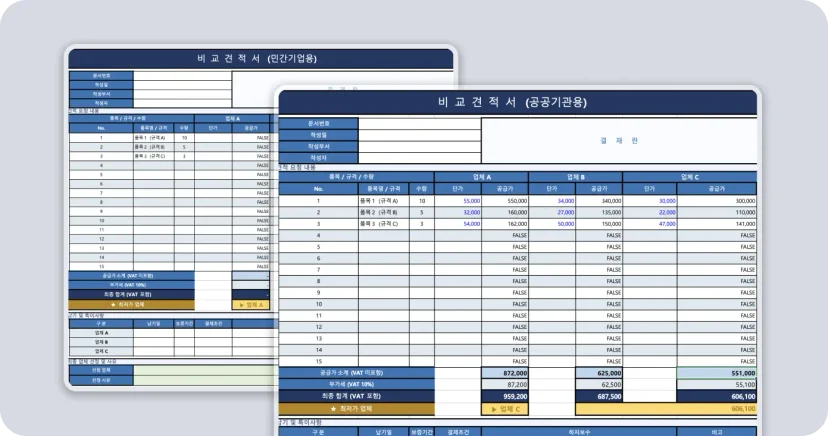
Task: Click 납기일 header in 공공기관용 sheet
Action: (x=384, y=432)
